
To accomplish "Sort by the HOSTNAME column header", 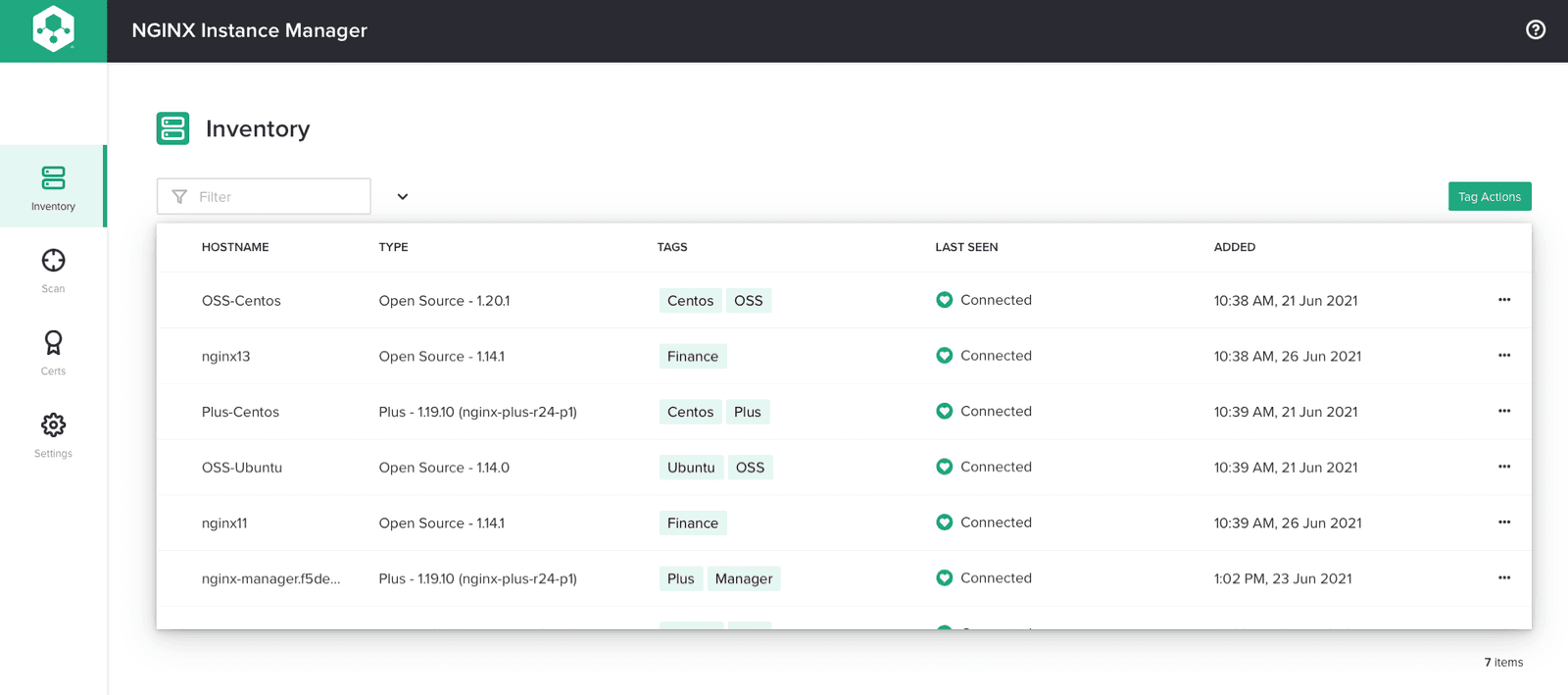I will point(235,247).
